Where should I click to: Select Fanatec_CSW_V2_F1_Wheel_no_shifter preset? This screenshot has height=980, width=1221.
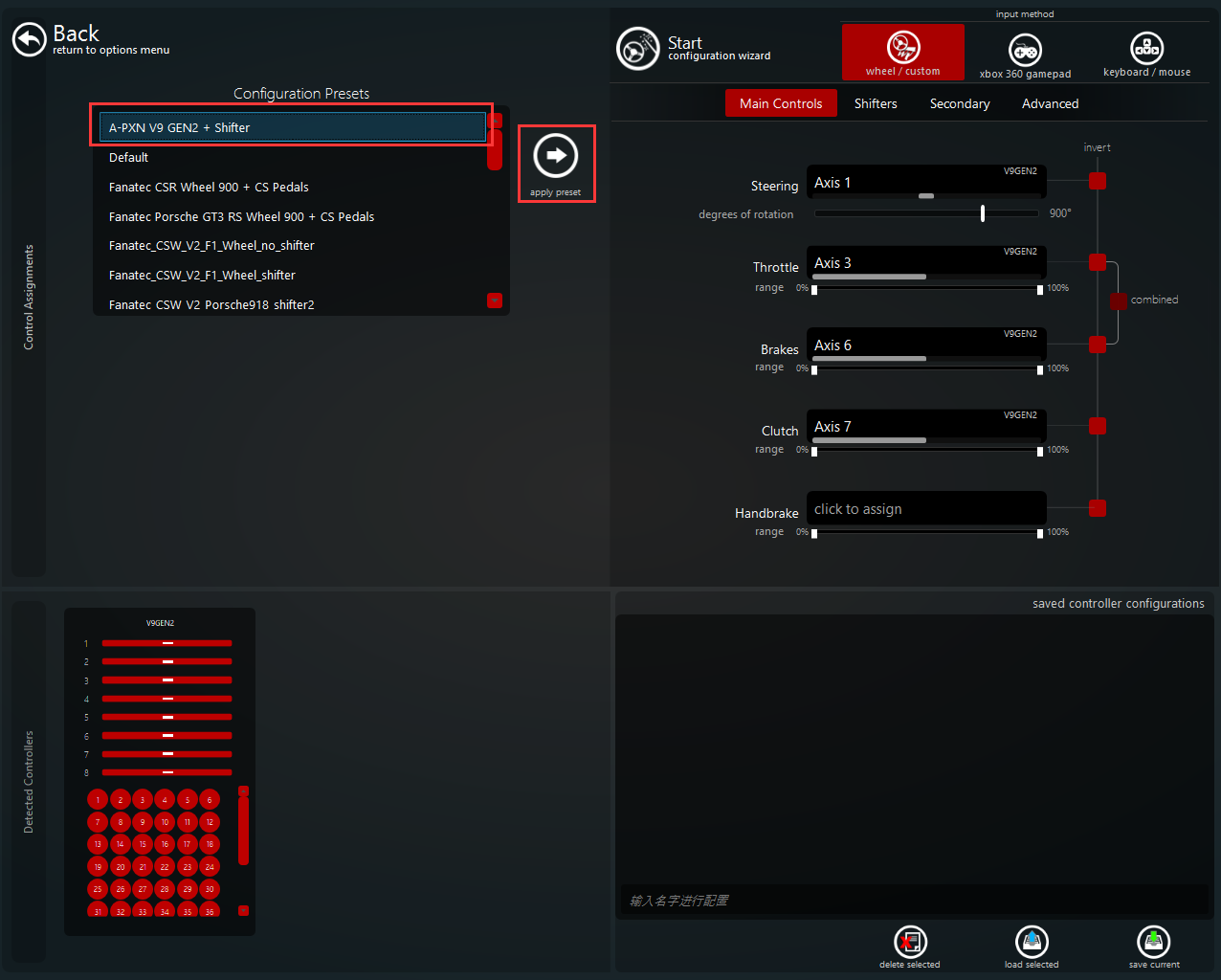[x=293, y=245]
